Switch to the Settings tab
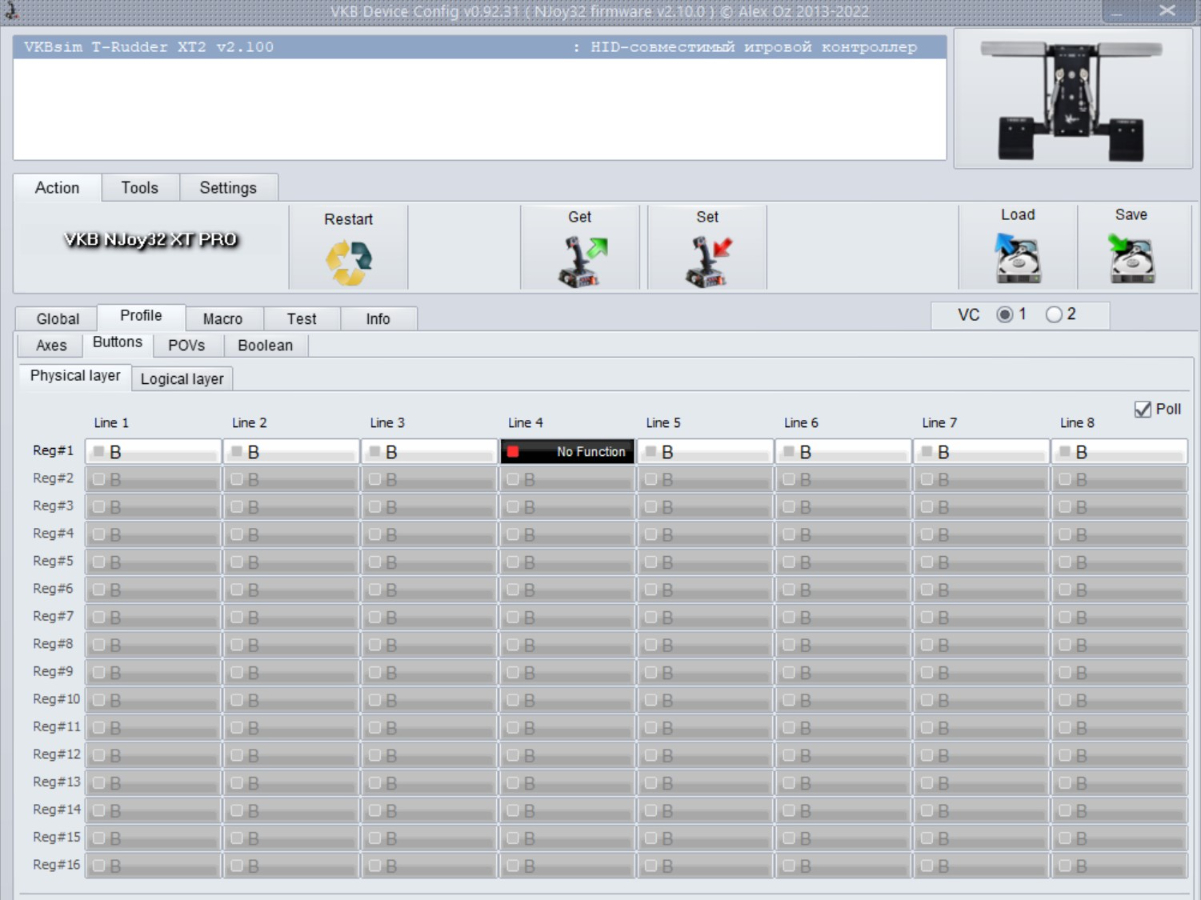 pyautogui.click(x=228, y=188)
